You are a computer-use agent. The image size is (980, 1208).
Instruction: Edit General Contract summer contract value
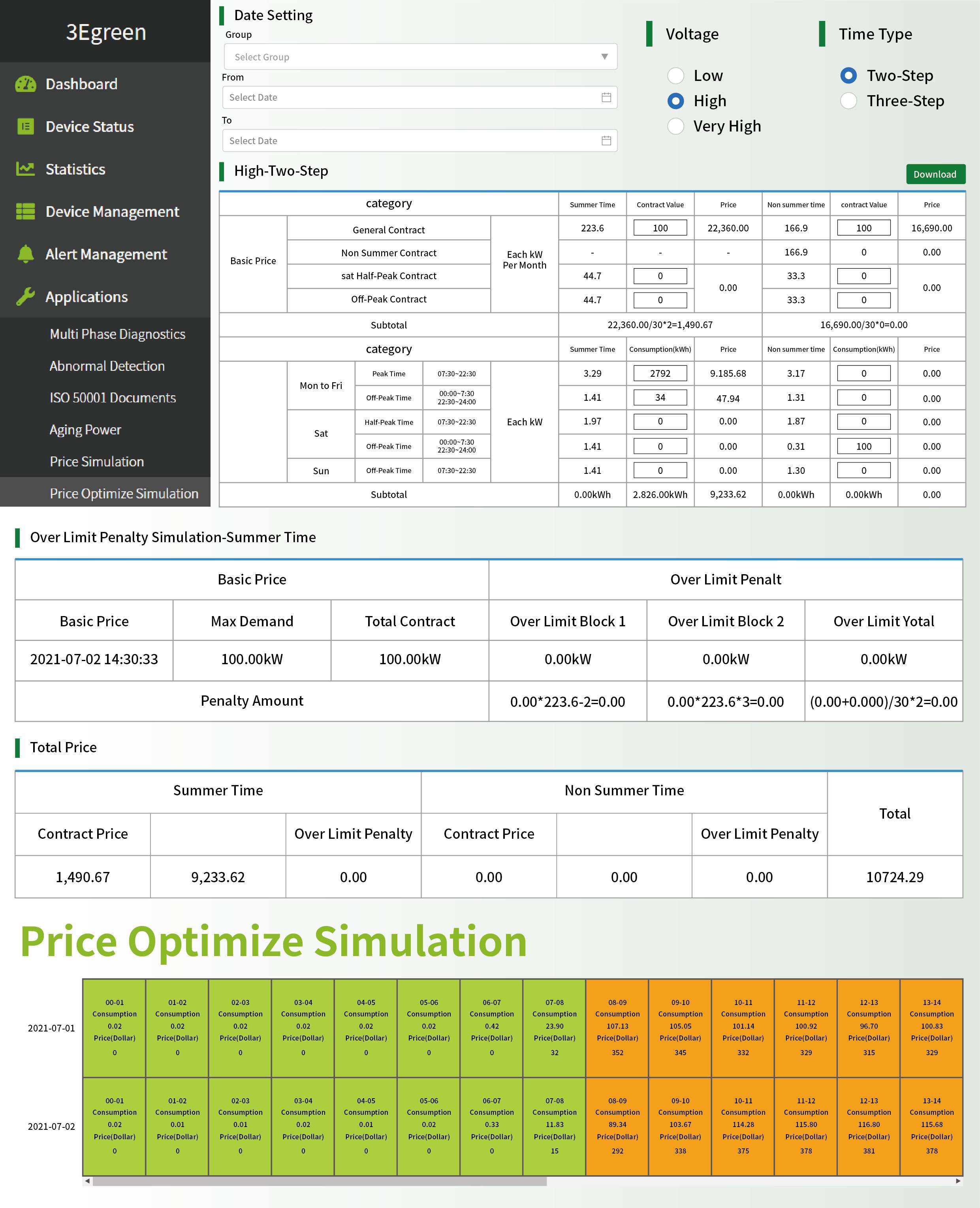point(660,228)
